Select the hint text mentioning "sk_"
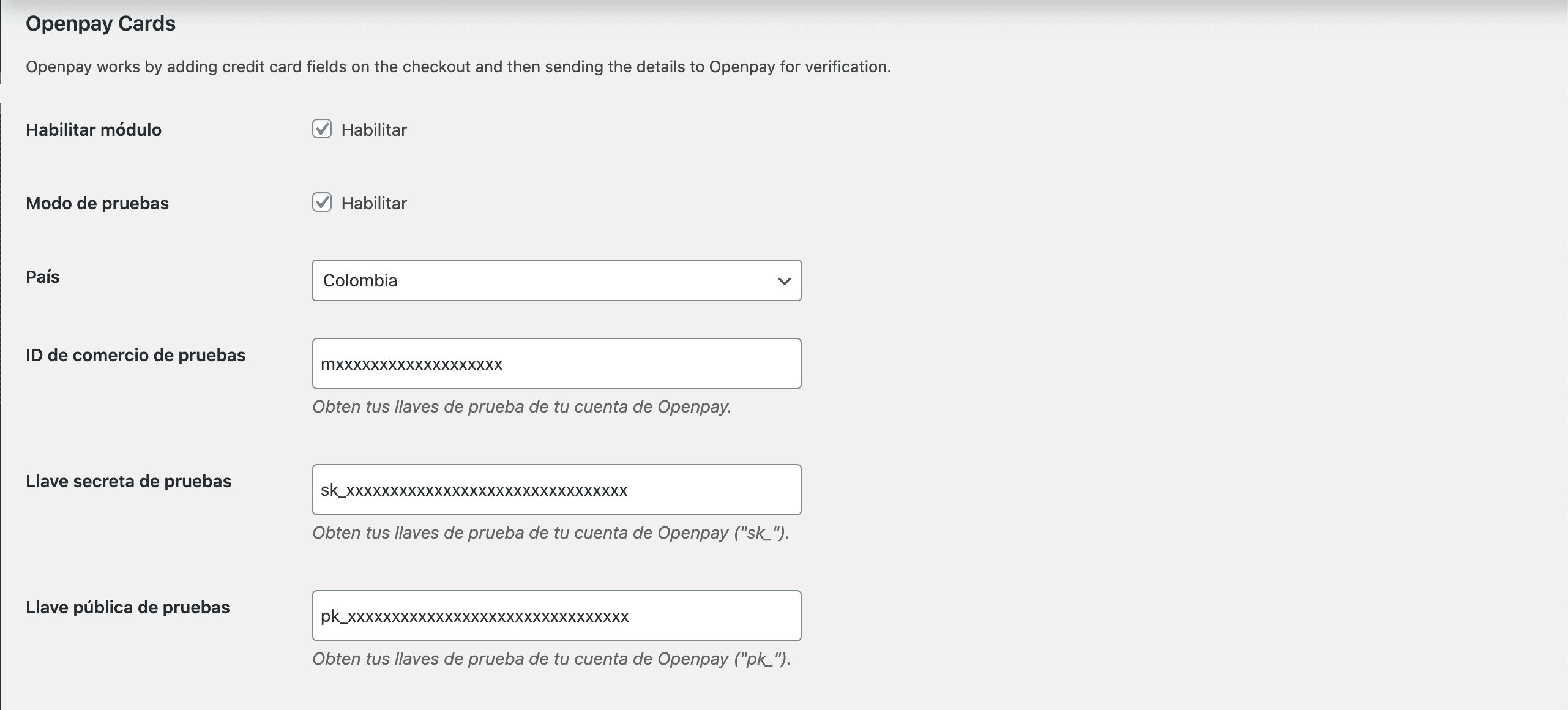The image size is (1568, 710). click(x=551, y=532)
